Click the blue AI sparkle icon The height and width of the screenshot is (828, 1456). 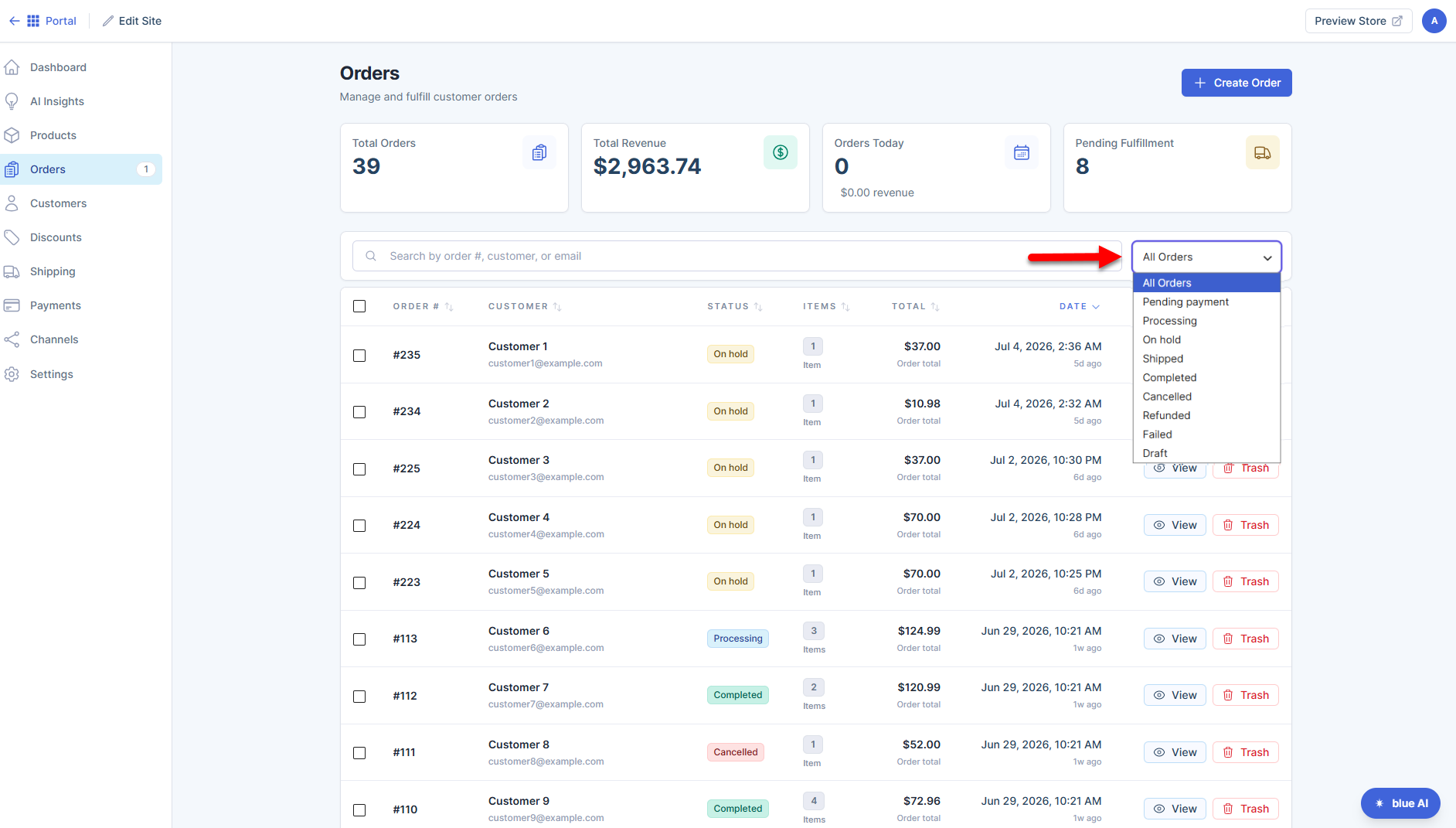1379,803
